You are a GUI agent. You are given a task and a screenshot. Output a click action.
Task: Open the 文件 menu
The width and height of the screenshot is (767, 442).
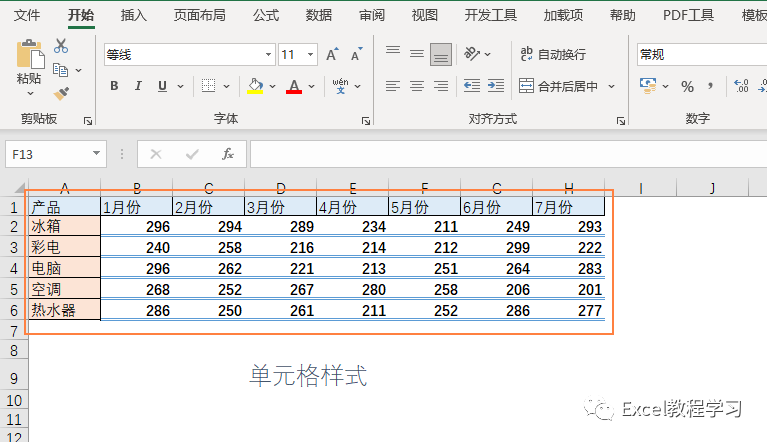click(26, 15)
